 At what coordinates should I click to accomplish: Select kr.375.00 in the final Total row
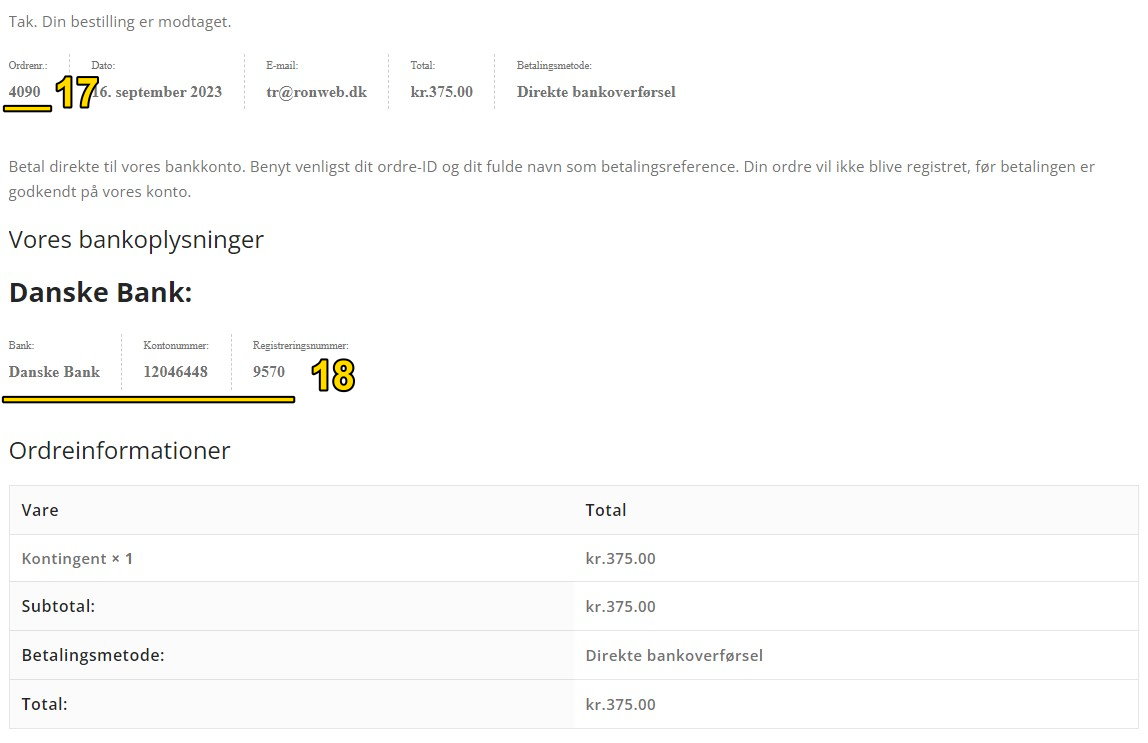point(620,704)
